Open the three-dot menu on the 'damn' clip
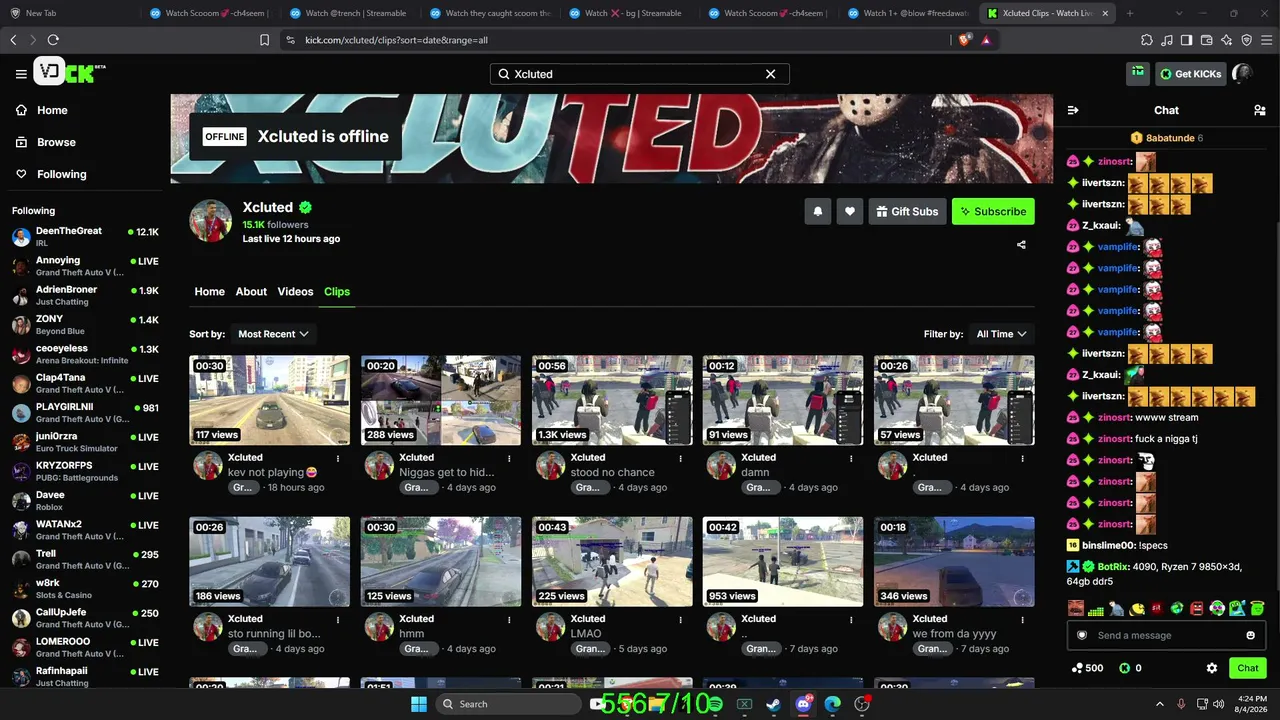This screenshot has height=720, width=1280. pyautogui.click(x=851, y=458)
